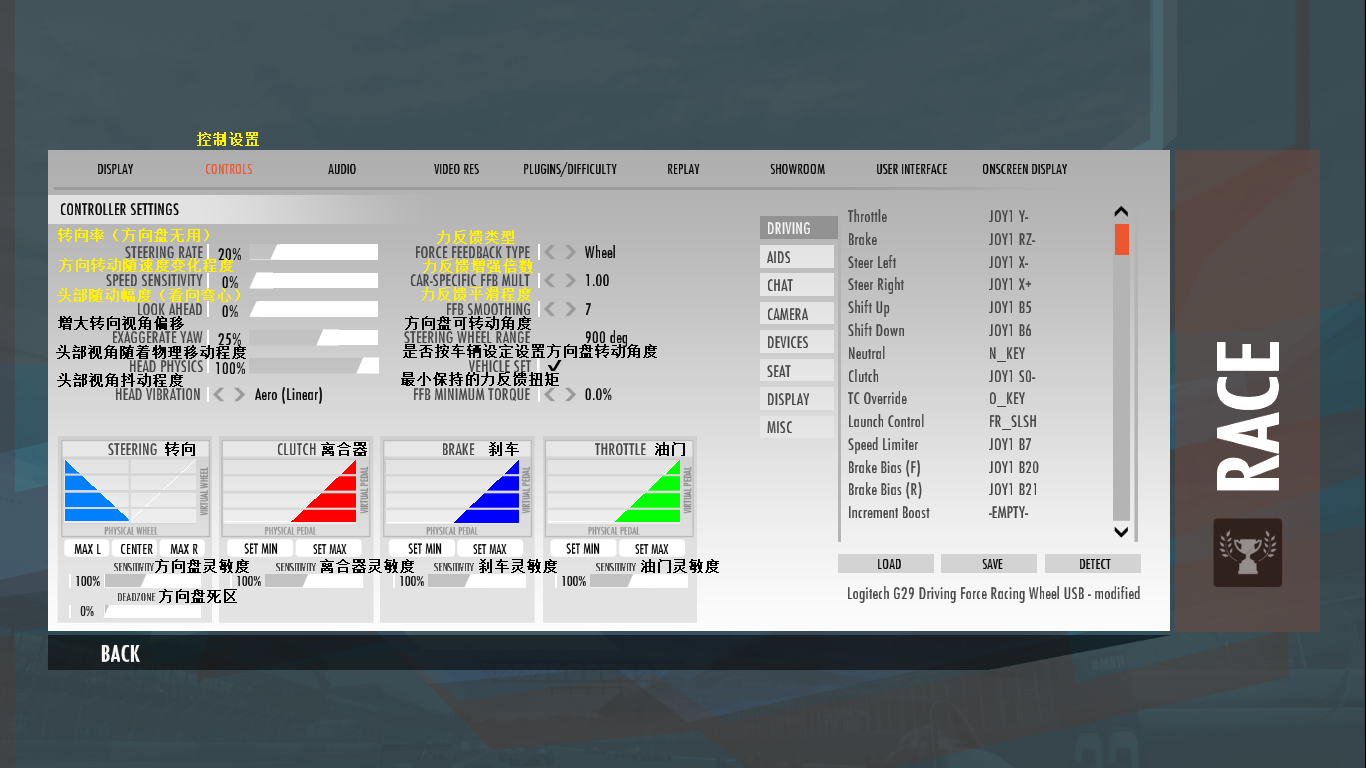Click Set Max under Clutch
Screen dimensions: 1366x768
point(329,549)
